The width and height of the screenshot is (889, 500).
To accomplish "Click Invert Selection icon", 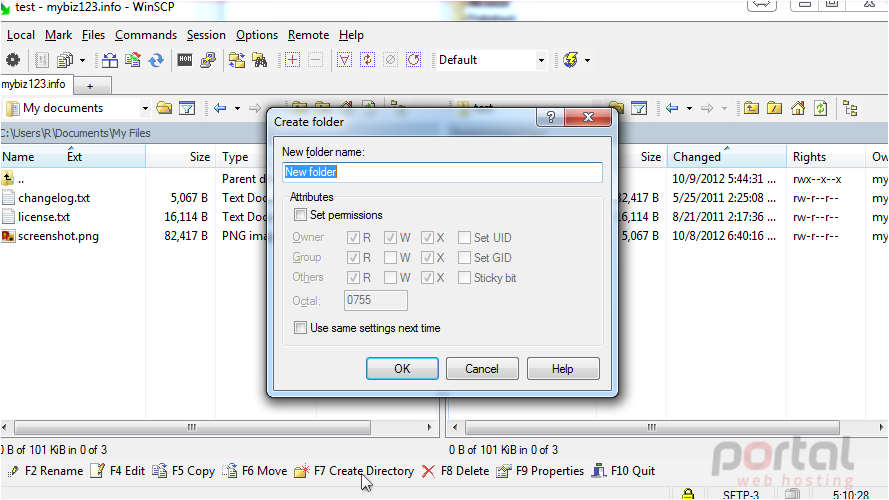I will 367,60.
